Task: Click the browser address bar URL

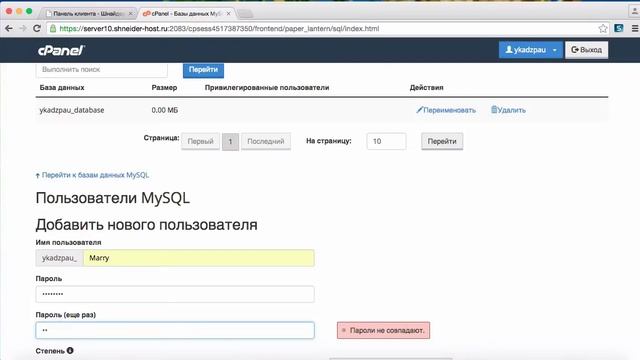Action: pyautogui.click(x=219, y=29)
